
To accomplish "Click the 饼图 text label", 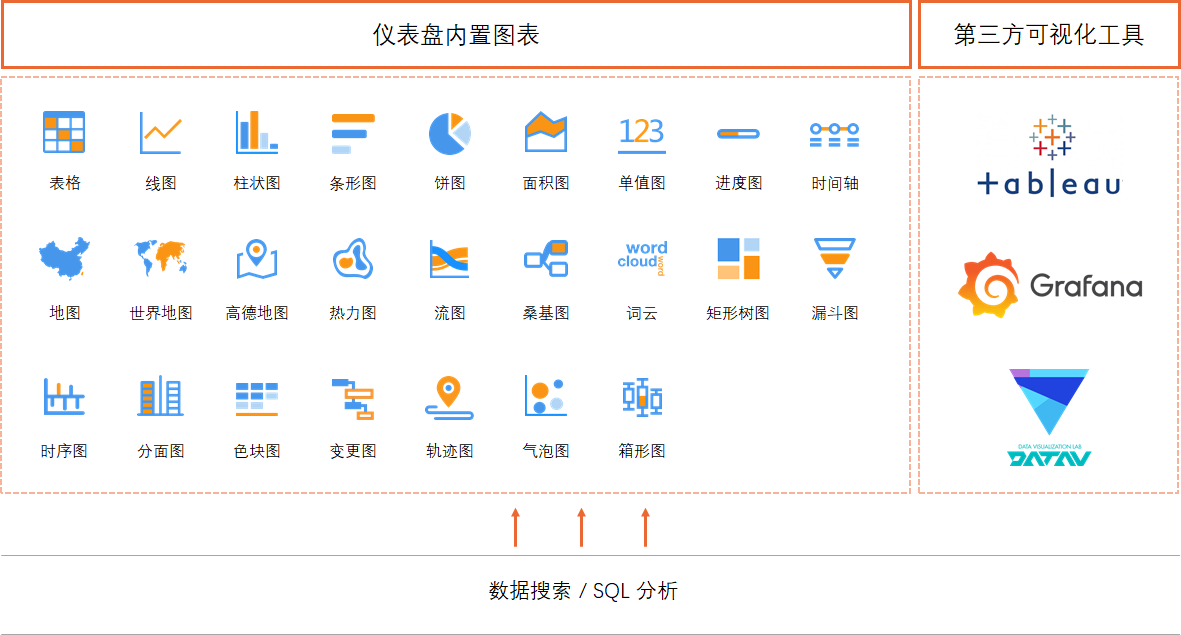I will point(450,183).
